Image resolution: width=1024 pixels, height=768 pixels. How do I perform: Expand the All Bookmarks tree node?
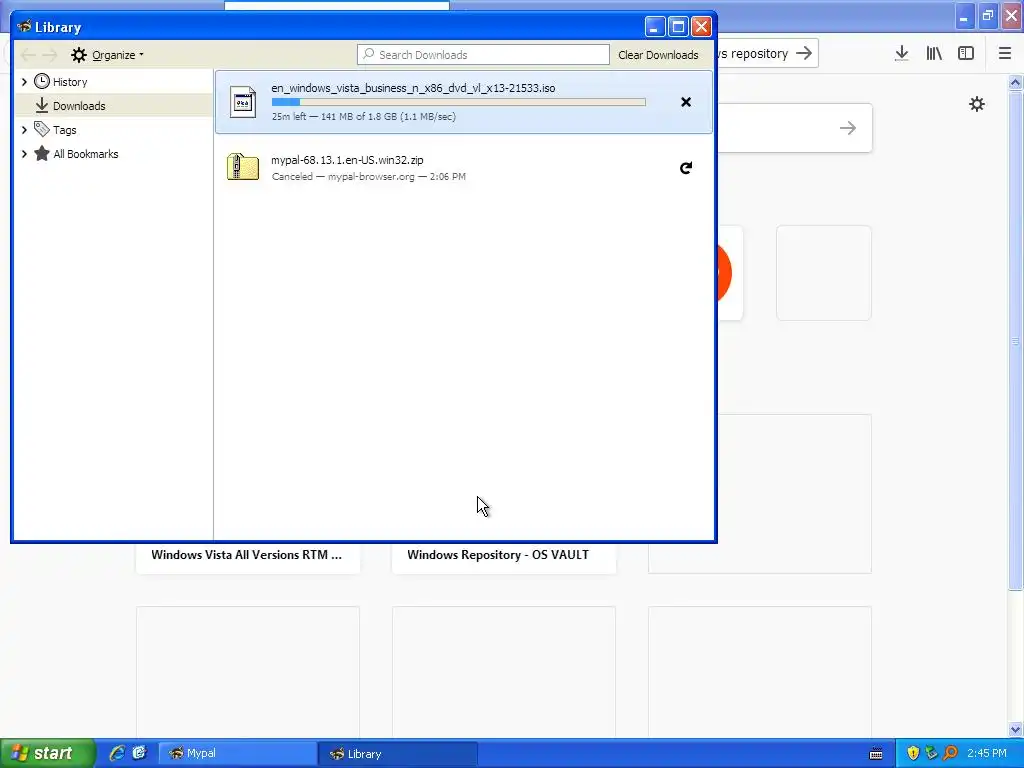pos(24,154)
